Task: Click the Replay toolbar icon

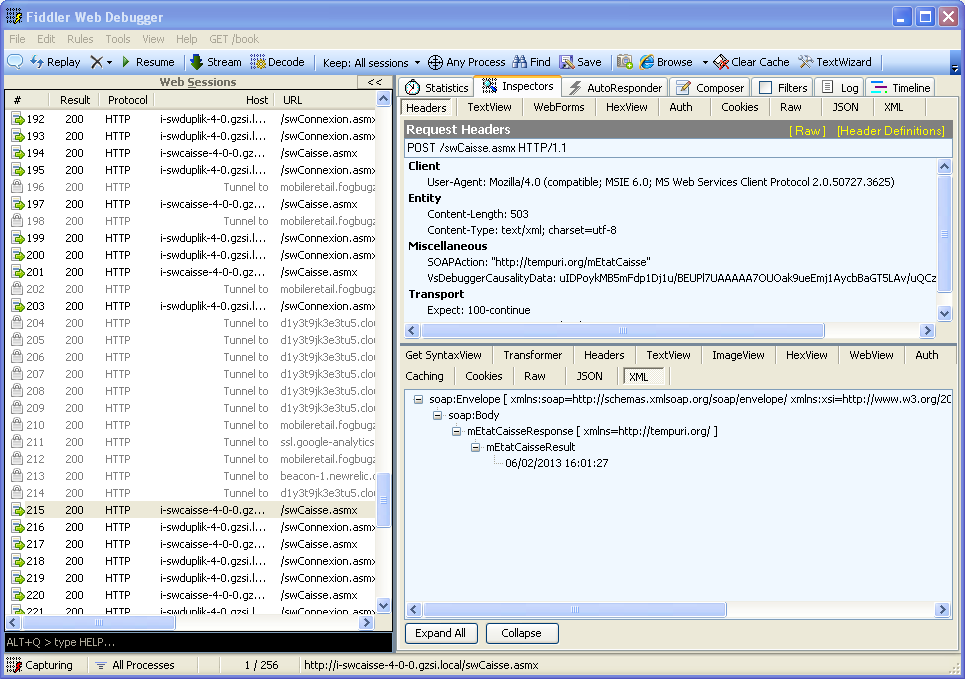Action: click(37, 62)
